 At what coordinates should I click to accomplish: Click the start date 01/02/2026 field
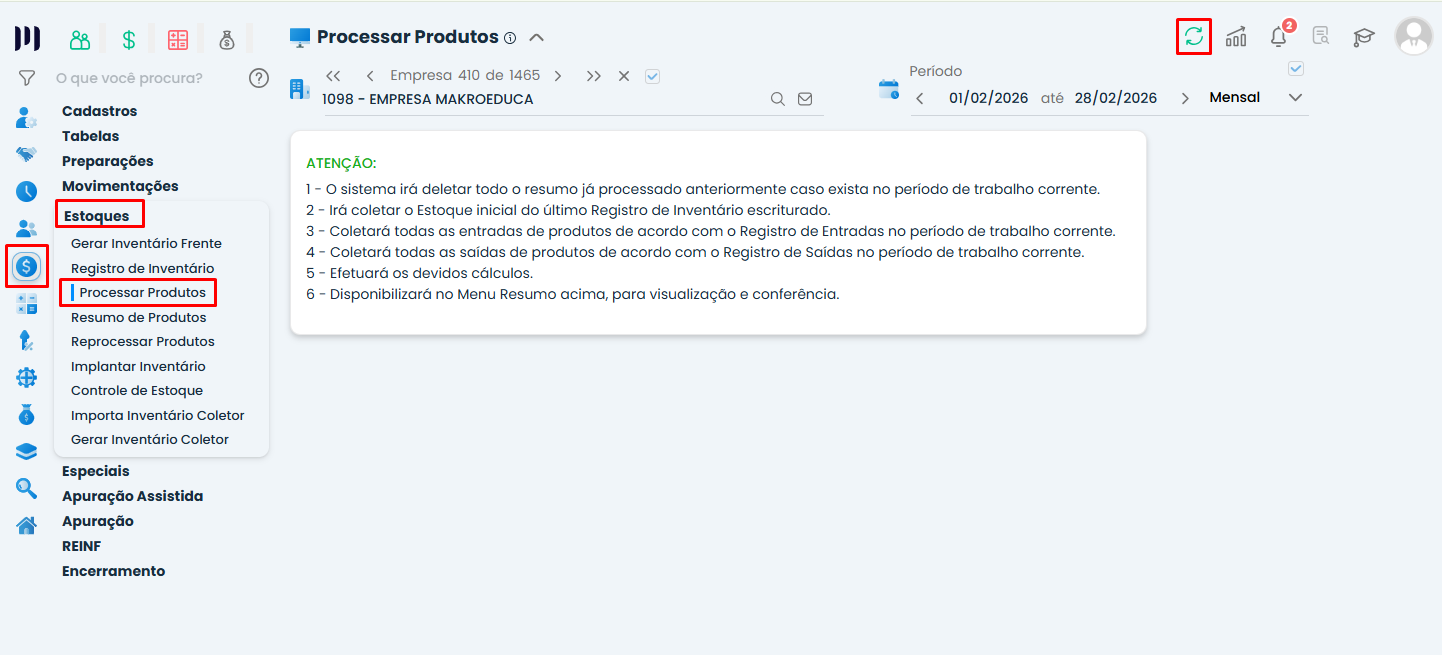(987, 98)
